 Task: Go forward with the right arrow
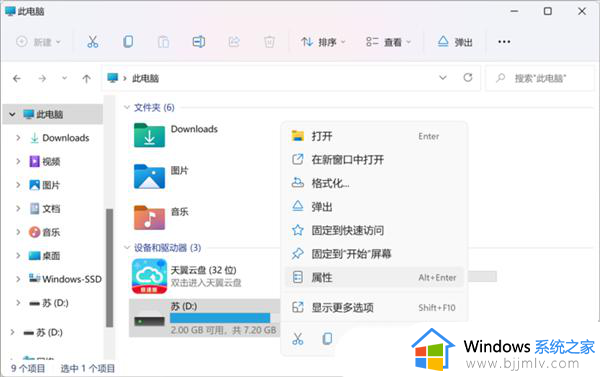pyautogui.click(x=42, y=79)
